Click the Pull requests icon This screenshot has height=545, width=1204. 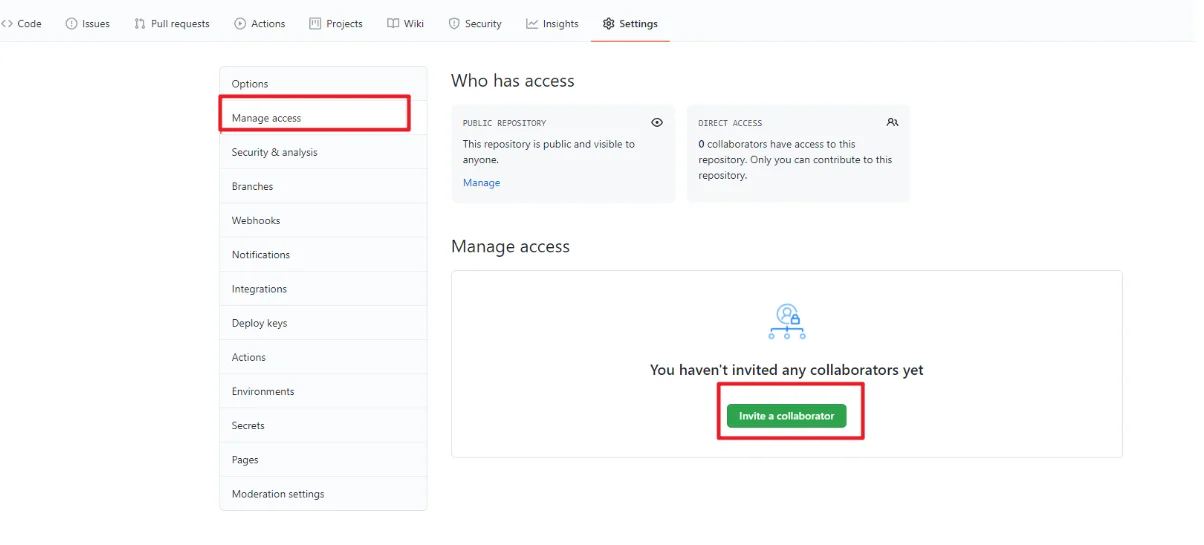coord(140,24)
